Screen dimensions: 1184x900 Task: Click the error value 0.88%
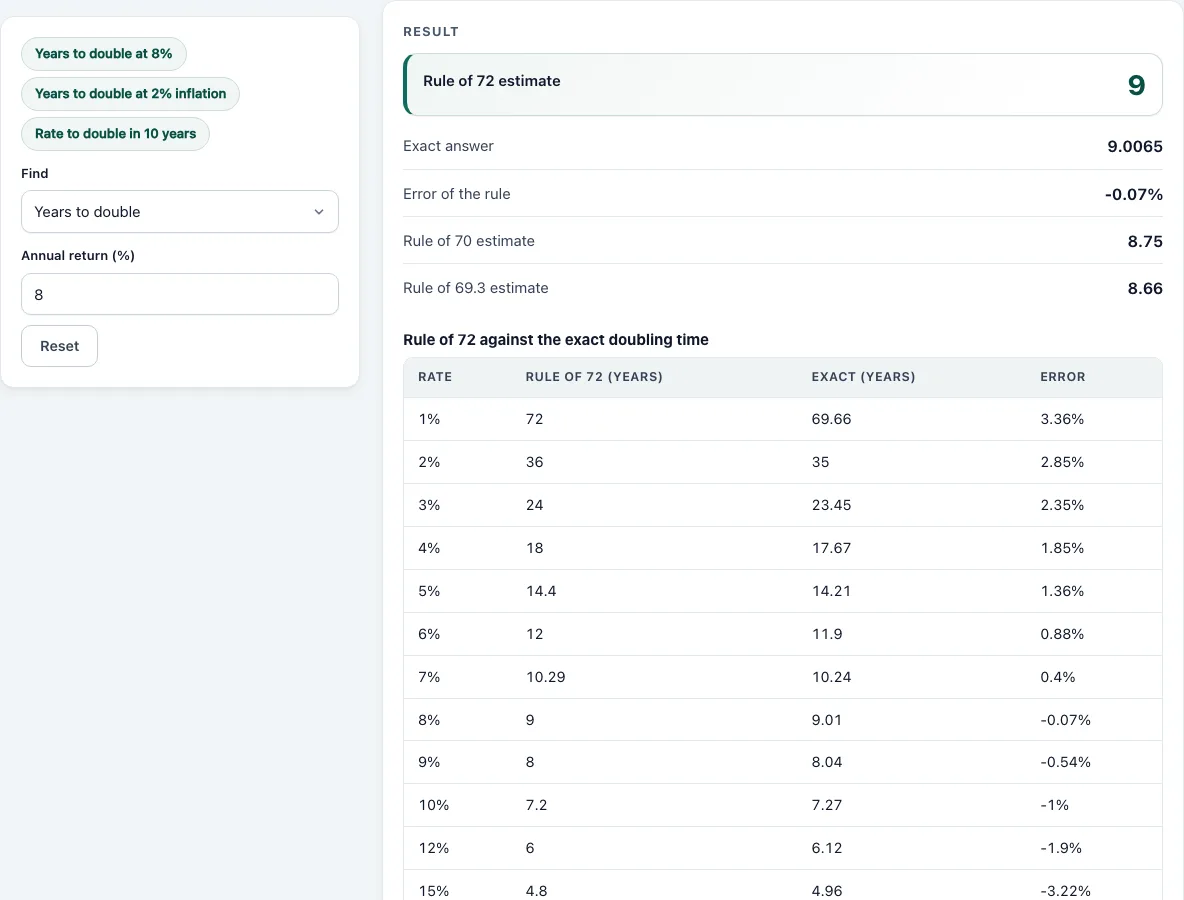(x=1062, y=634)
